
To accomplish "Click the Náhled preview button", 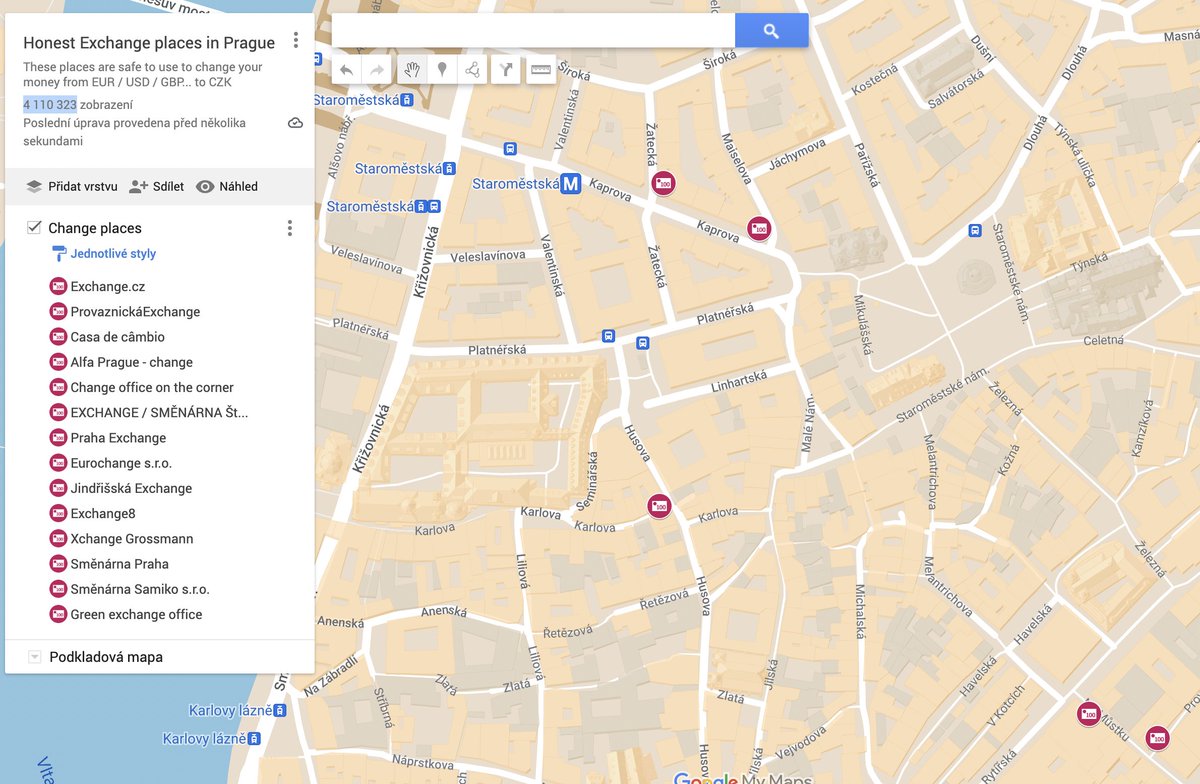I will pos(227,186).
